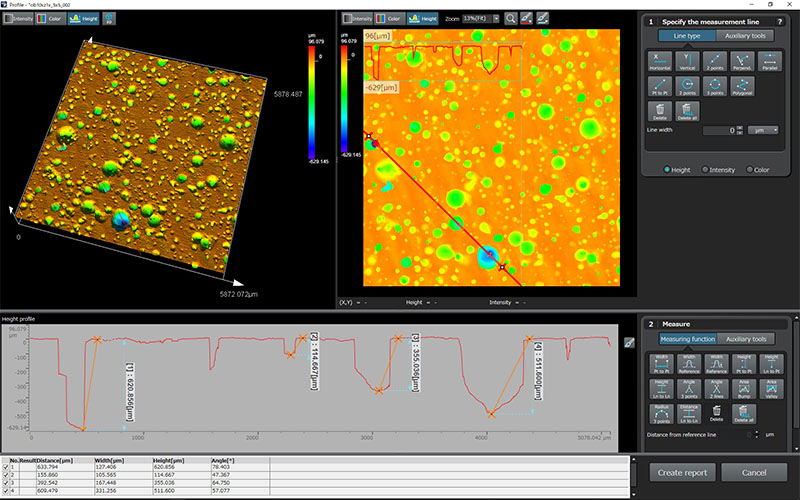Screen dimensions: 800x500
Task: Choose the Parallel line tool
Action: pyautogui.click(x=771, y=59)
